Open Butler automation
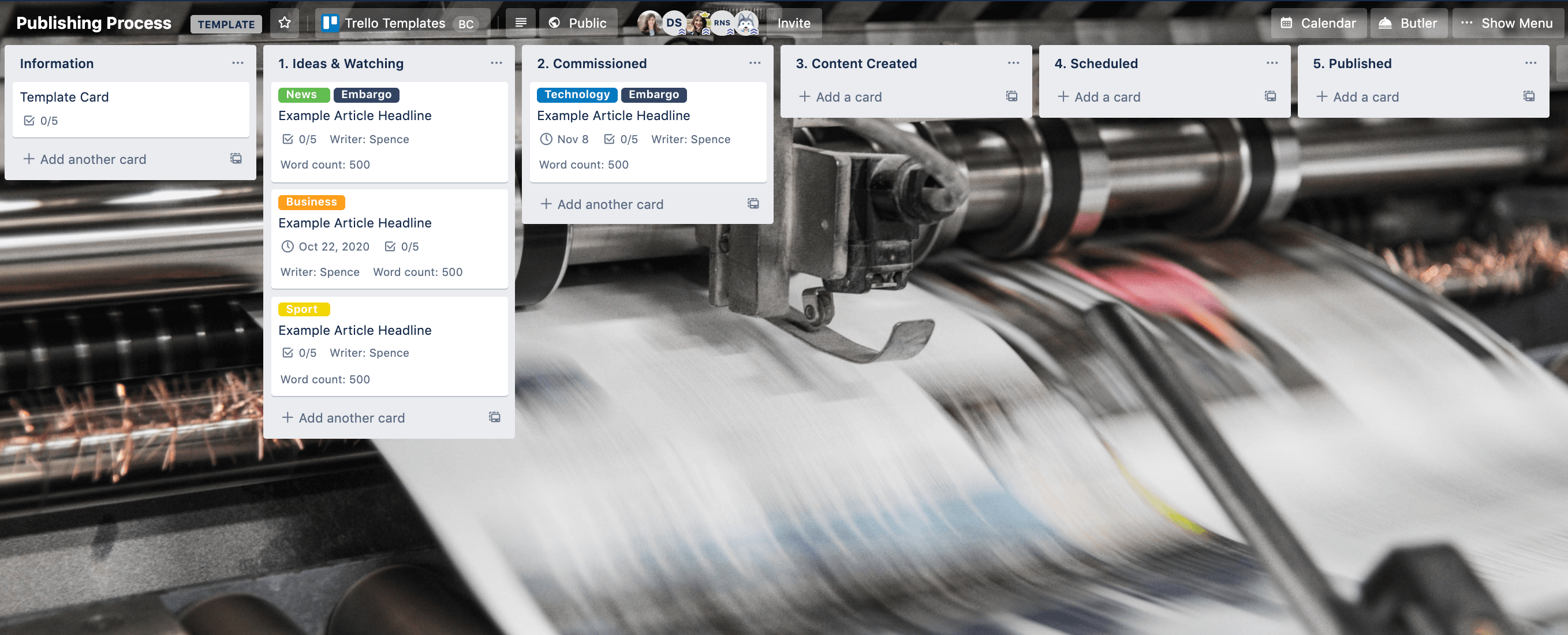 tap(1409, 23)
